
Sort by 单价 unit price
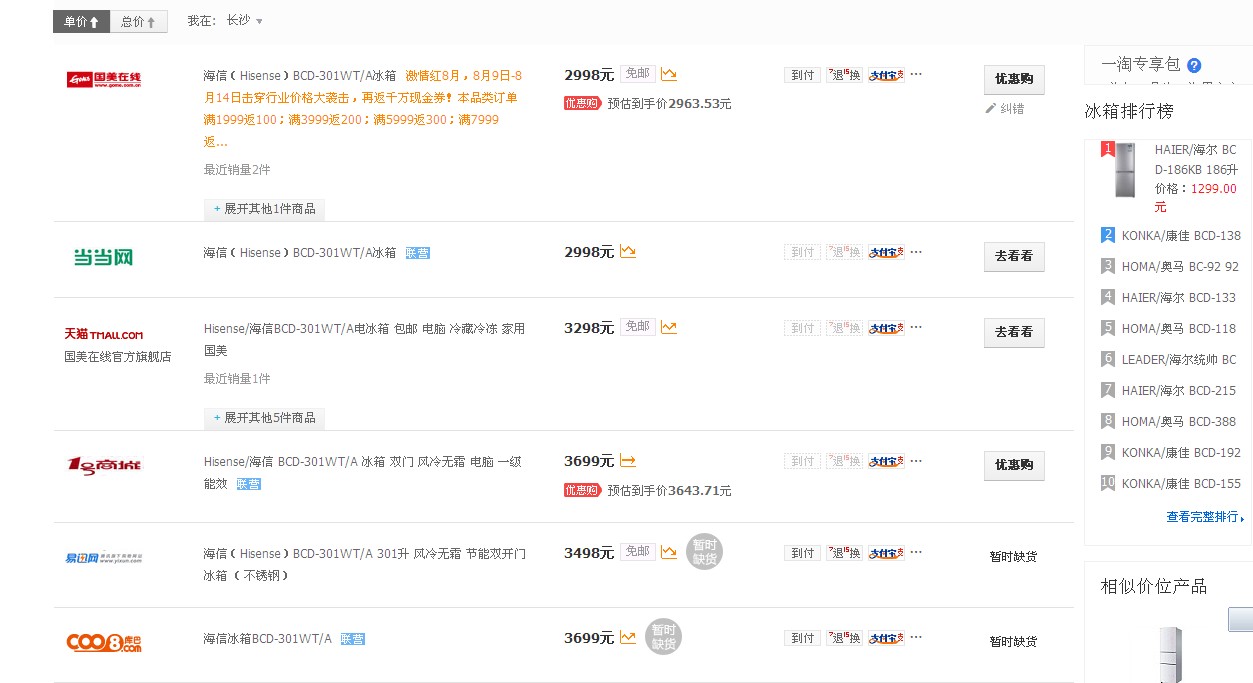coord(81,21)
